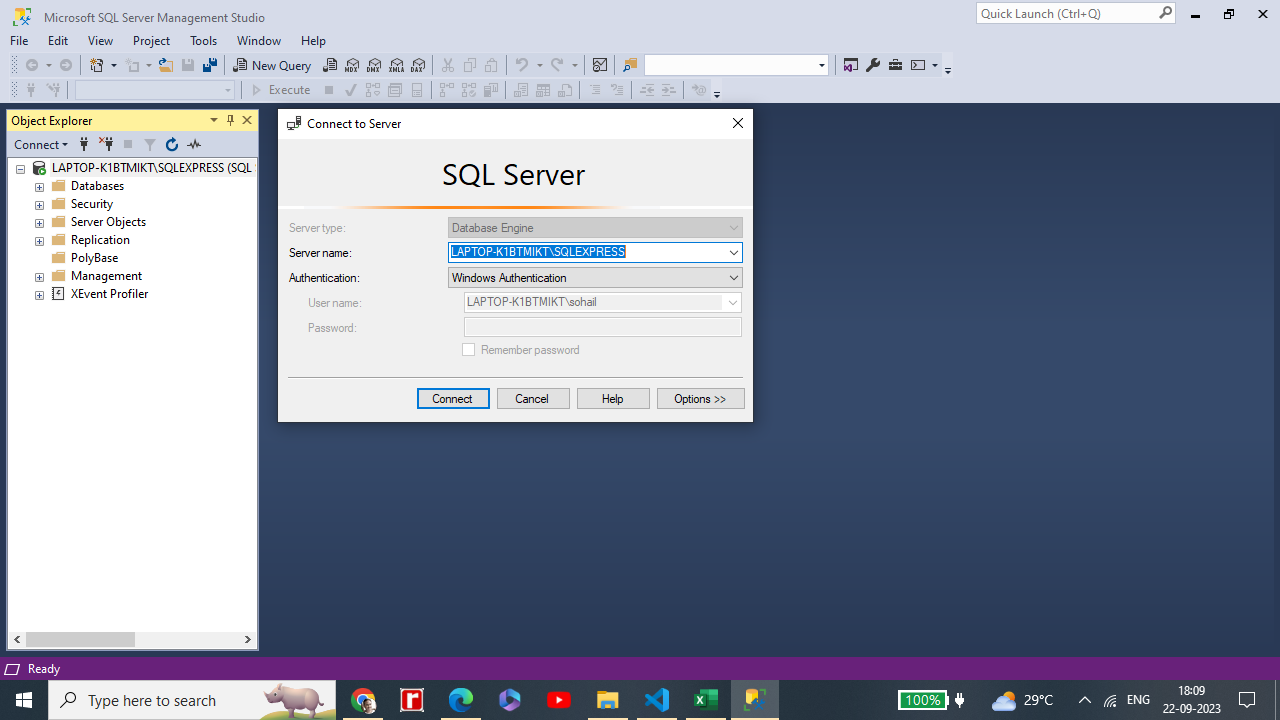Open the Project menu
1280x720 pixels.
point(151,41)
